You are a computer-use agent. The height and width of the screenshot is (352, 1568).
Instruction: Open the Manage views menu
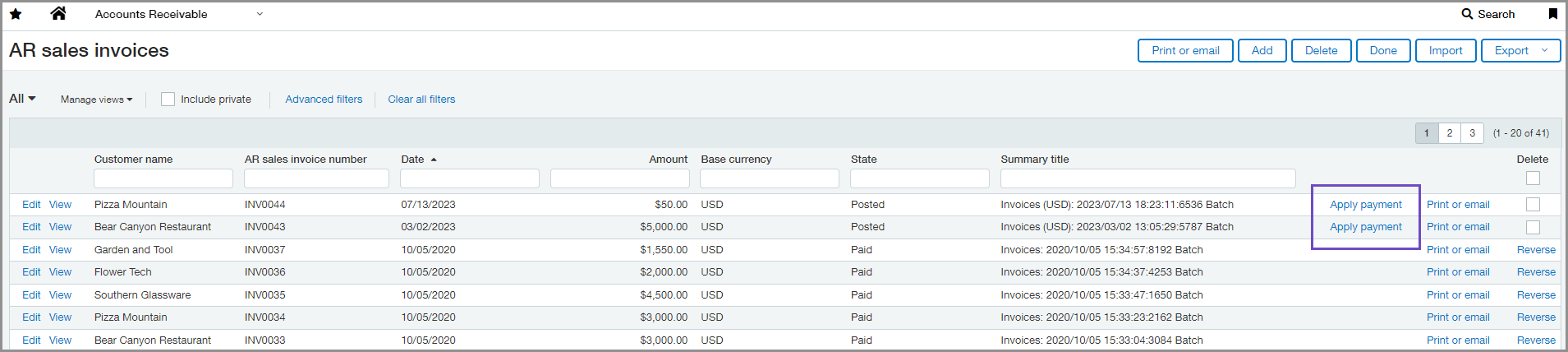tap(96, 100)
